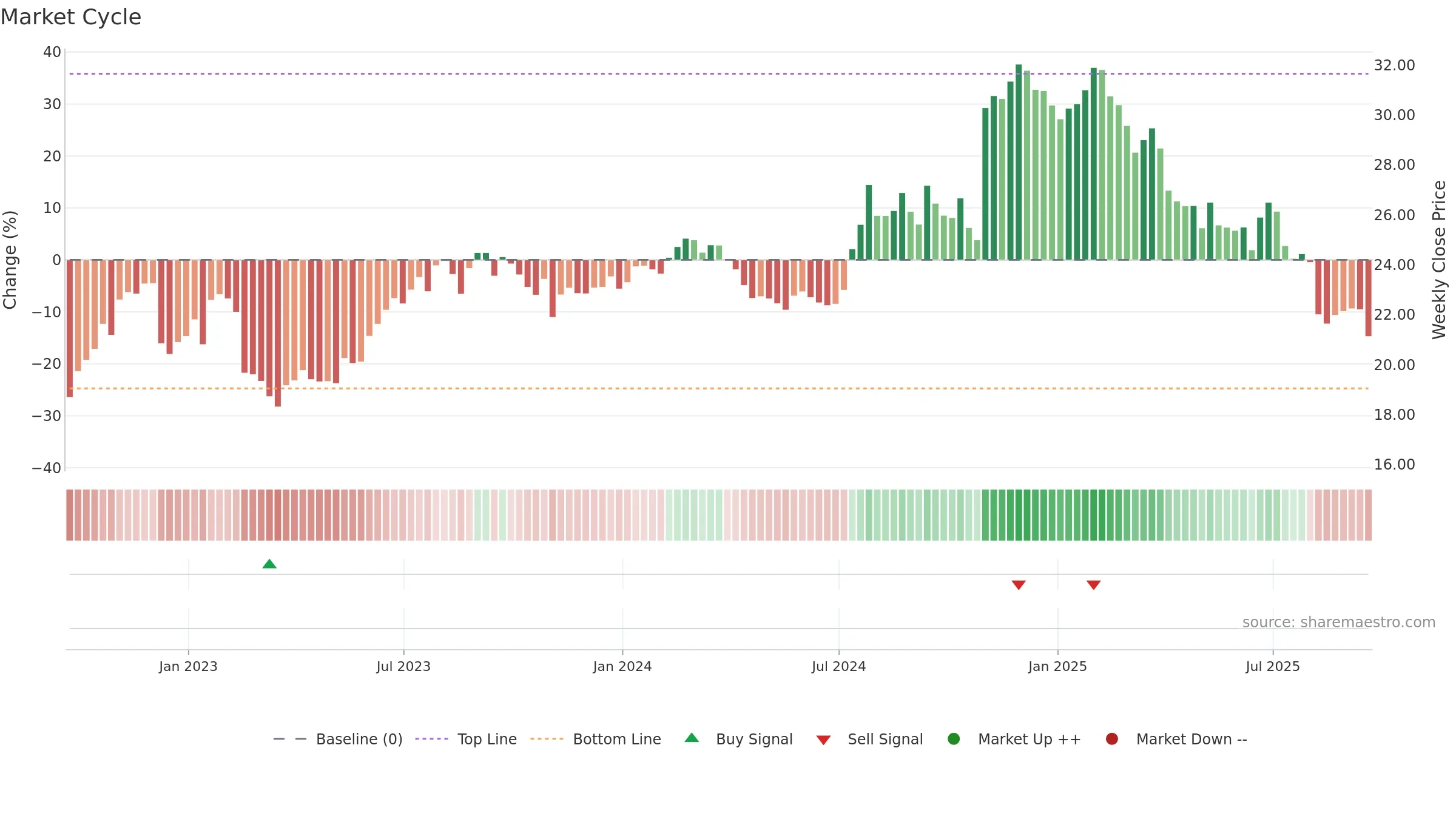Toggle the Top Line legend entry
The image size is (1456, 819).
point(466,739)
